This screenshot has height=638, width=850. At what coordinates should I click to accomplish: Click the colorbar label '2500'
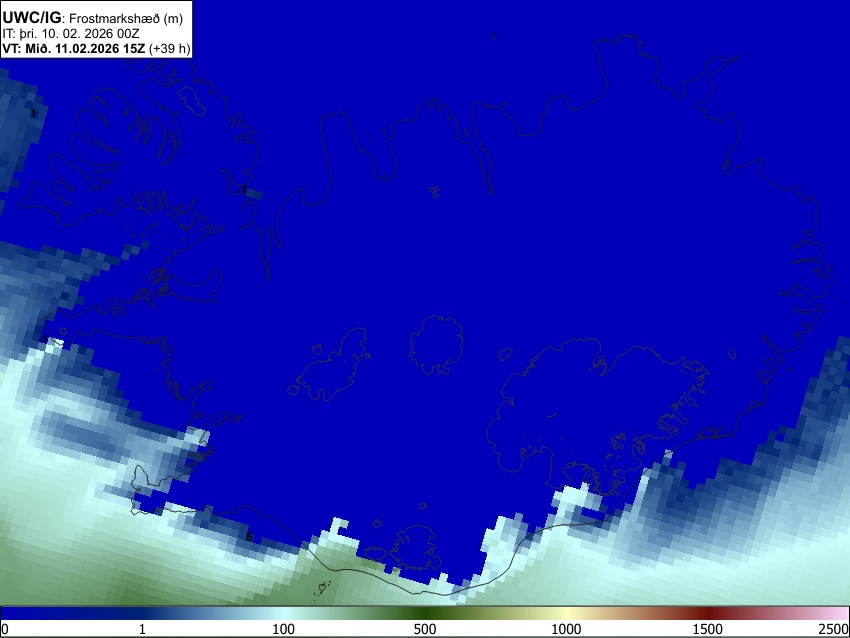click(834, 629)
